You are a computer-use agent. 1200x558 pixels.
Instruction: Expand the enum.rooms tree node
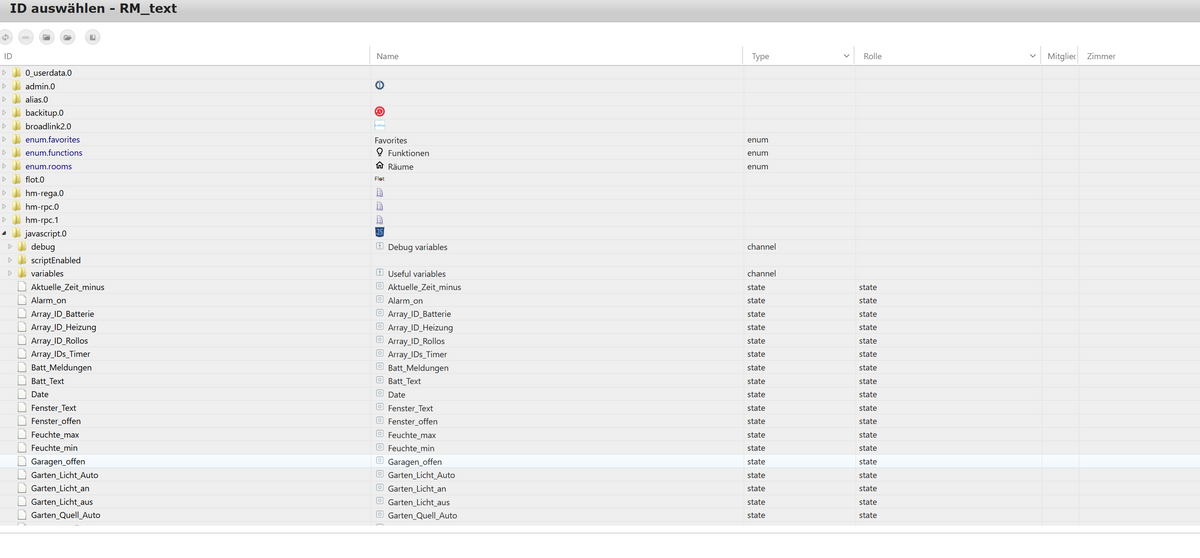click(4, 166)
